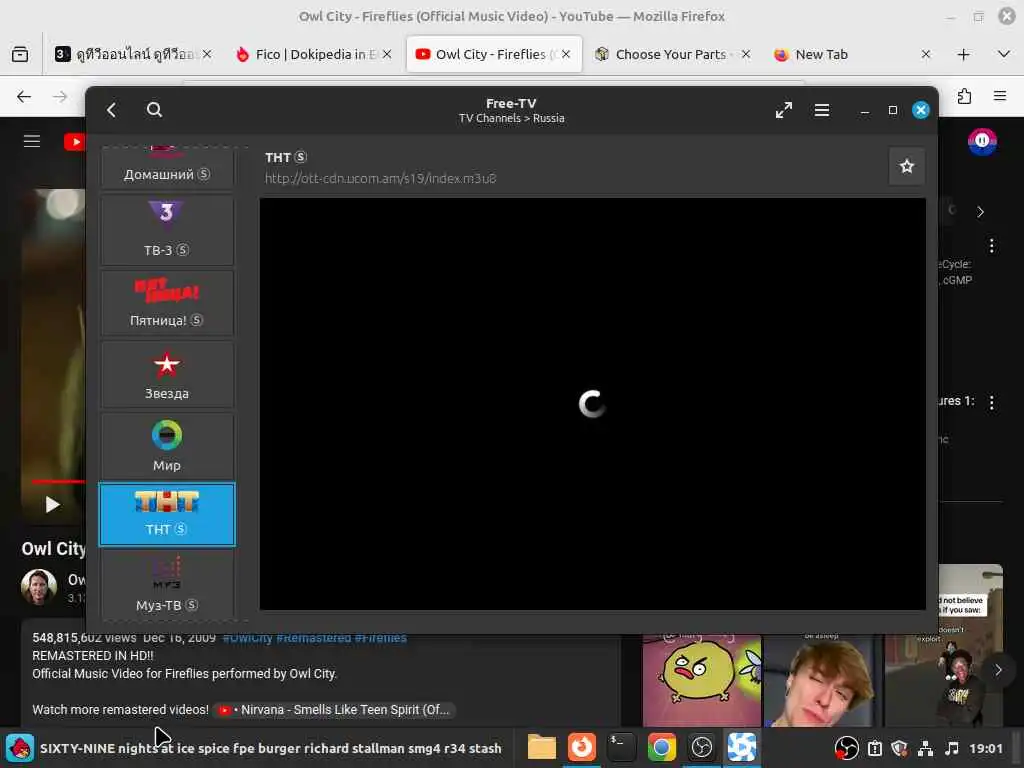This screenshot has height=768, width=1024.
Task: Open clipboard tray icon
Action: point(874,748)
